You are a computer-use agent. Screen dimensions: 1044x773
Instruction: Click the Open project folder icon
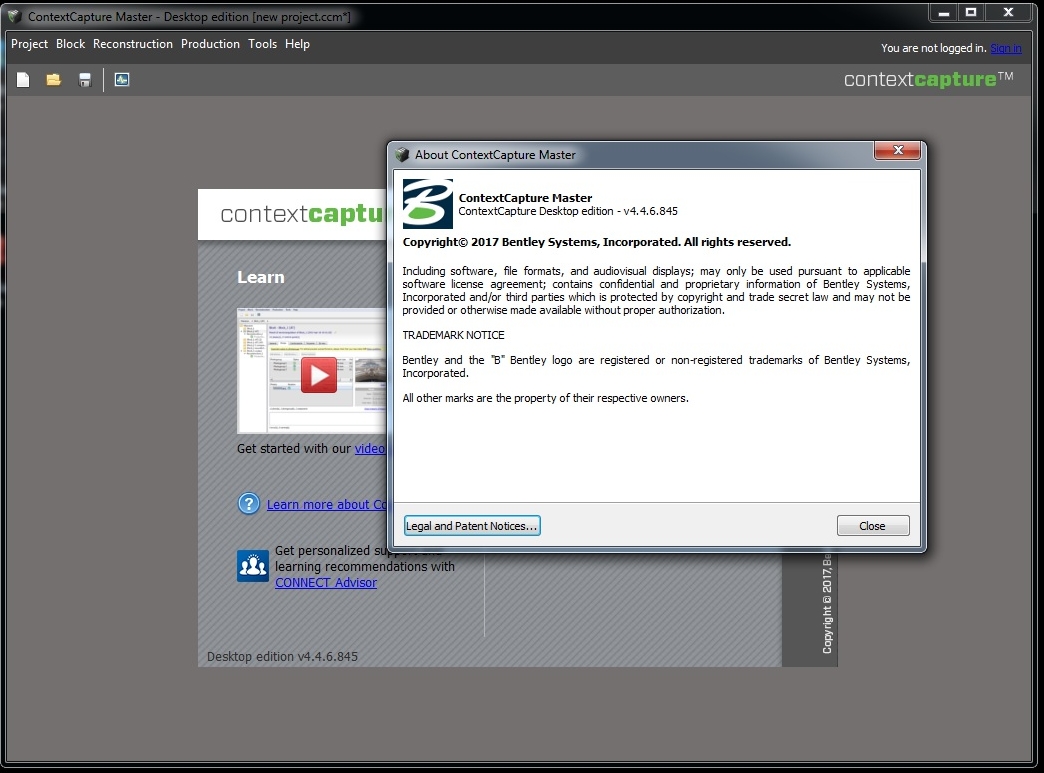pyautogui.click(x=54, y=80)
